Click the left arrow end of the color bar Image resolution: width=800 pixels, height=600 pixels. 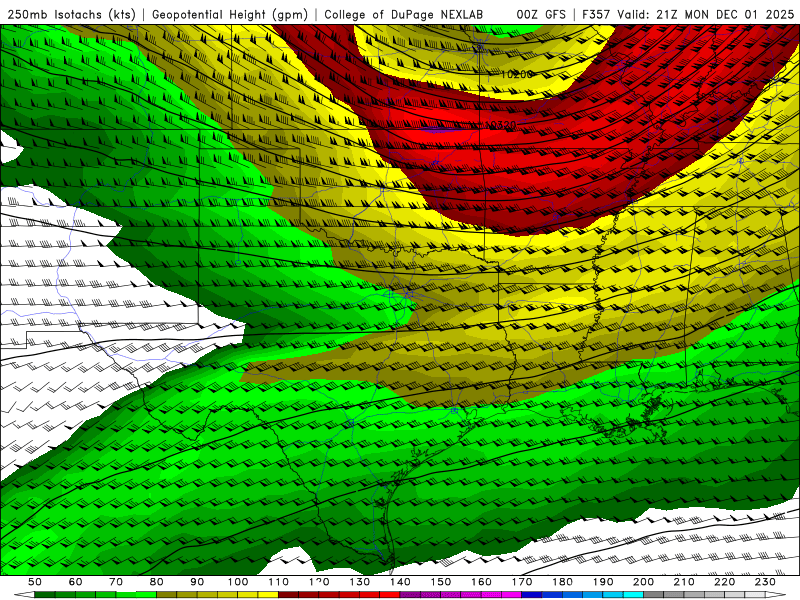point(24,594)
